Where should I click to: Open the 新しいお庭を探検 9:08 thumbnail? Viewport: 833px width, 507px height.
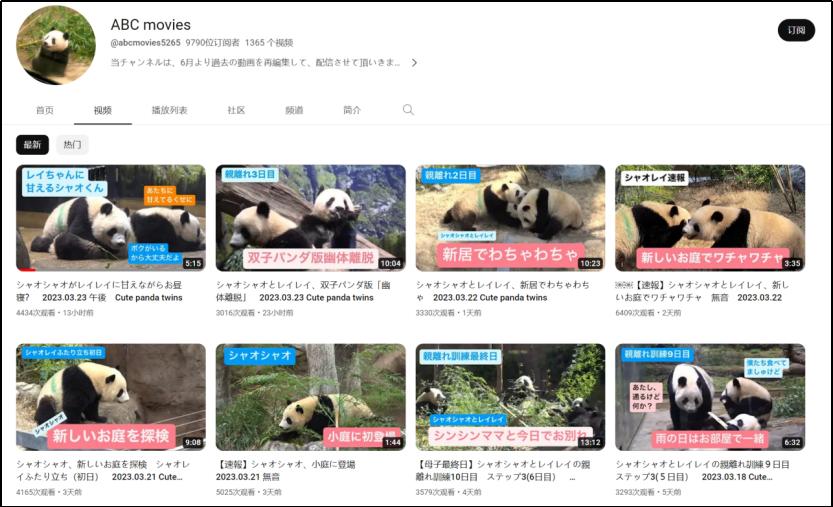pyautogui.click(x=111, y=397)
